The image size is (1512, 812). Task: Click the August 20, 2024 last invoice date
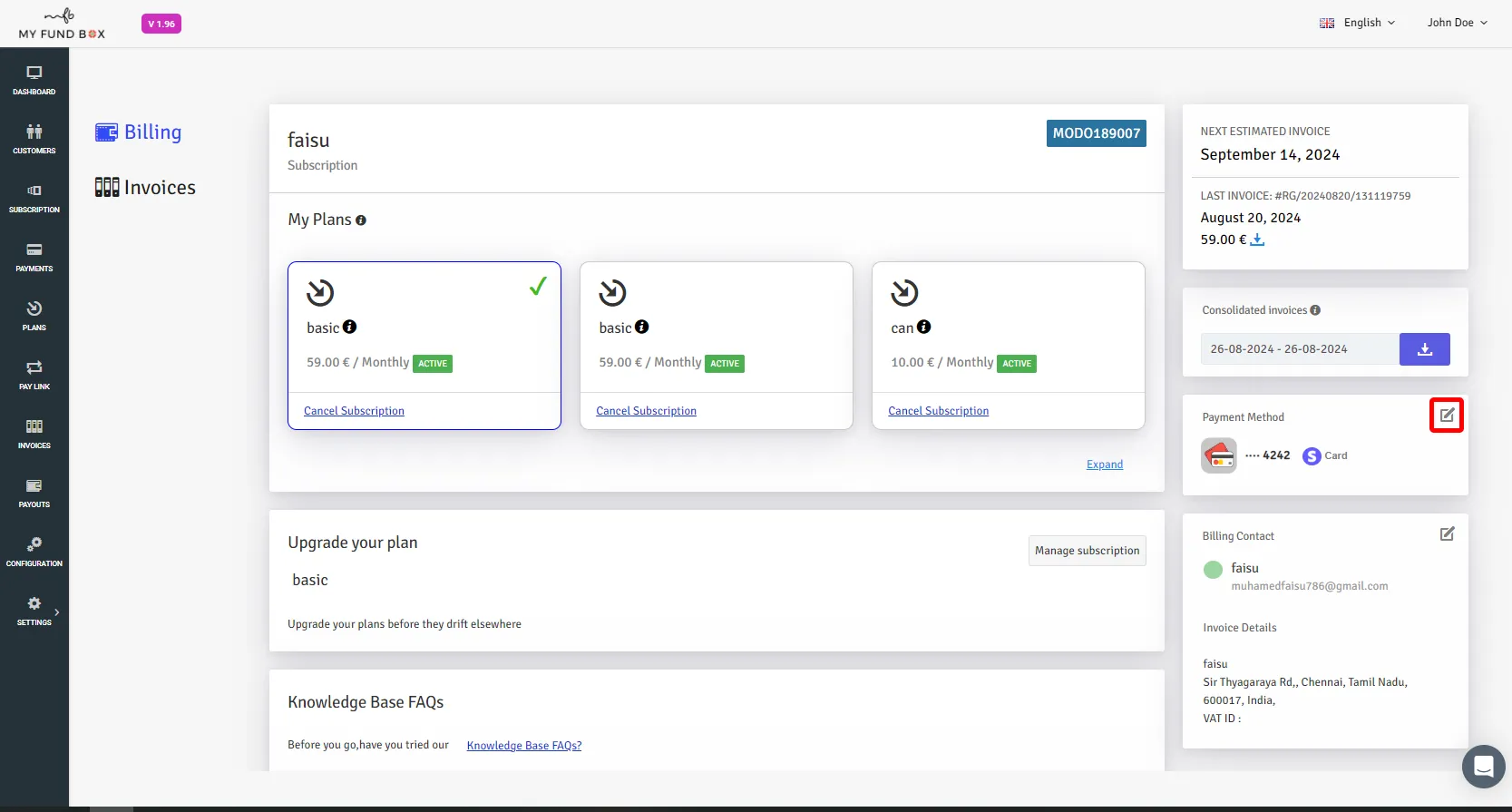point(1251,218)
